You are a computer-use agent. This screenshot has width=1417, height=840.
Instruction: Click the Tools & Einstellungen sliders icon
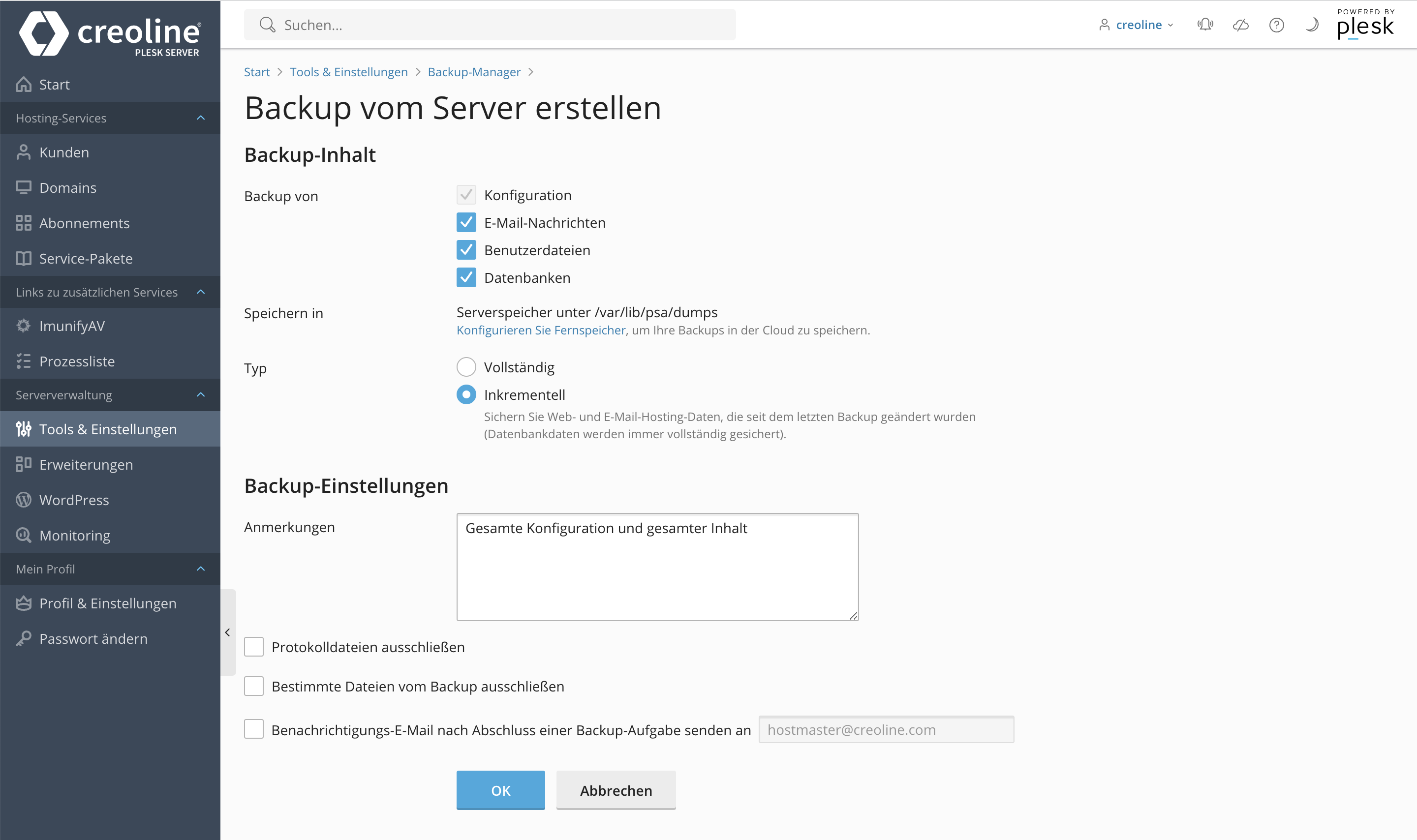click(23, 429)
